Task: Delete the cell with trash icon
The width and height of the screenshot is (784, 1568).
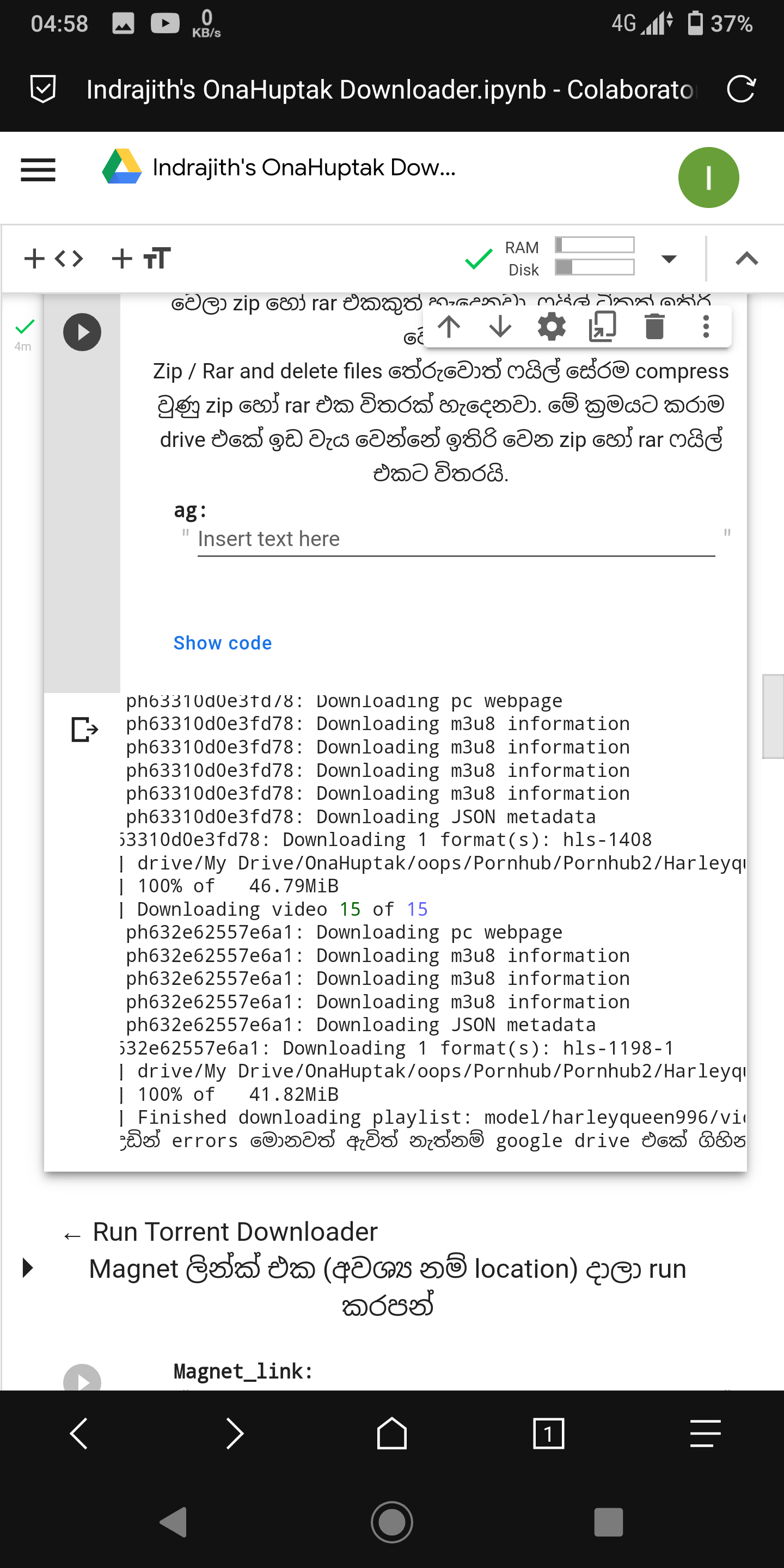Action: click(x=654, y=327)
